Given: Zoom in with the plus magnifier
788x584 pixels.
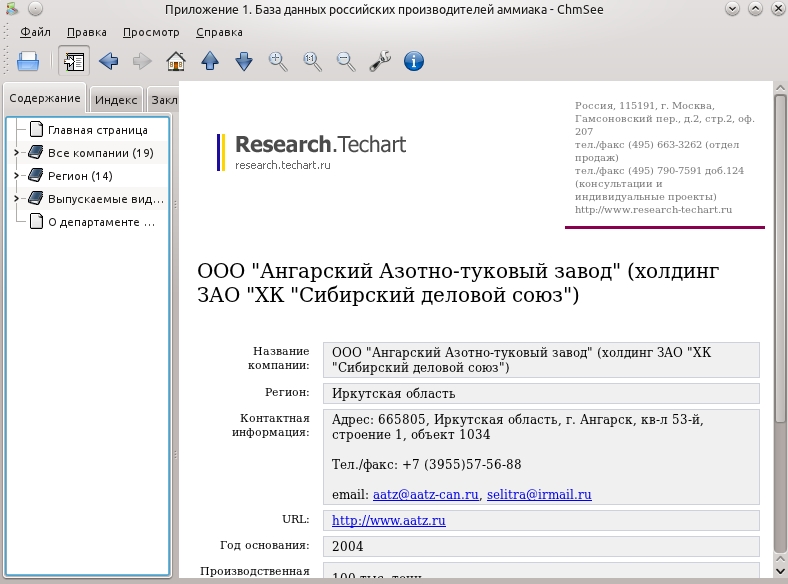Looking at the screenshot, I should click(x=278, y=61).
